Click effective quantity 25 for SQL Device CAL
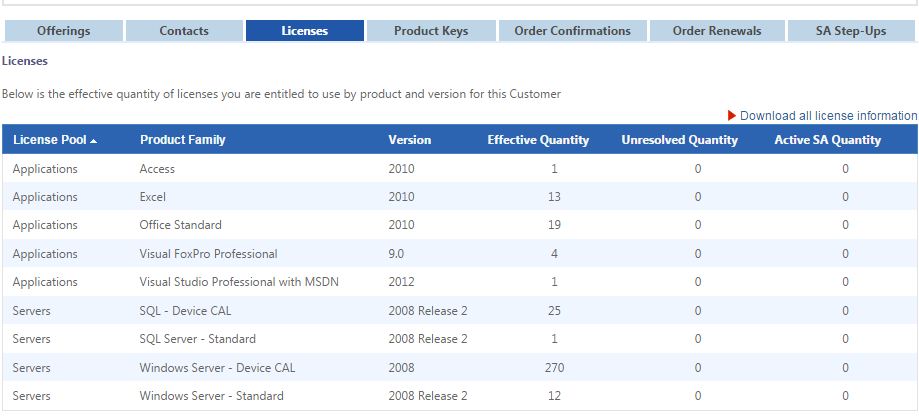This screenshot has width=919, height=420. point(554,310)
